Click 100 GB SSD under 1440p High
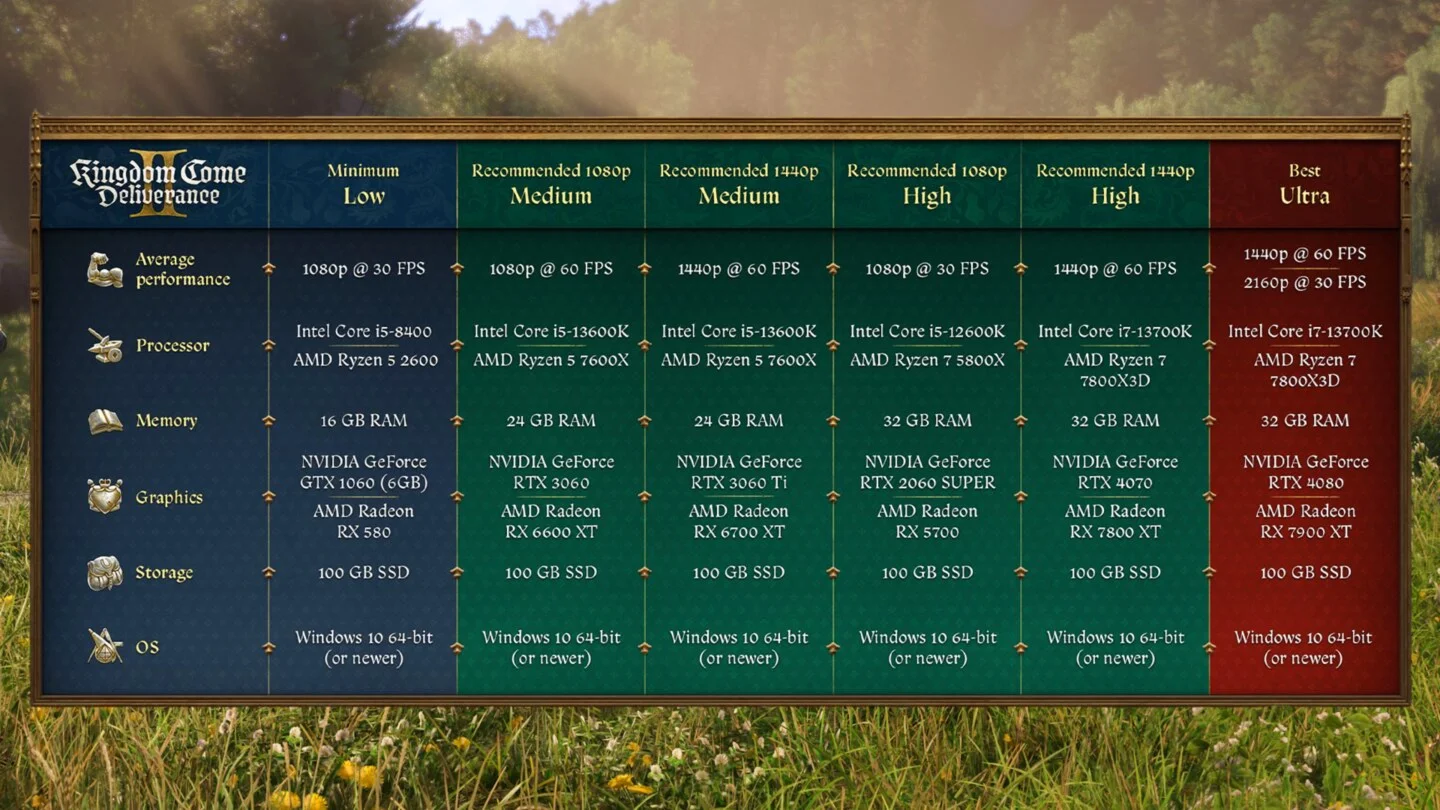 1115,573
